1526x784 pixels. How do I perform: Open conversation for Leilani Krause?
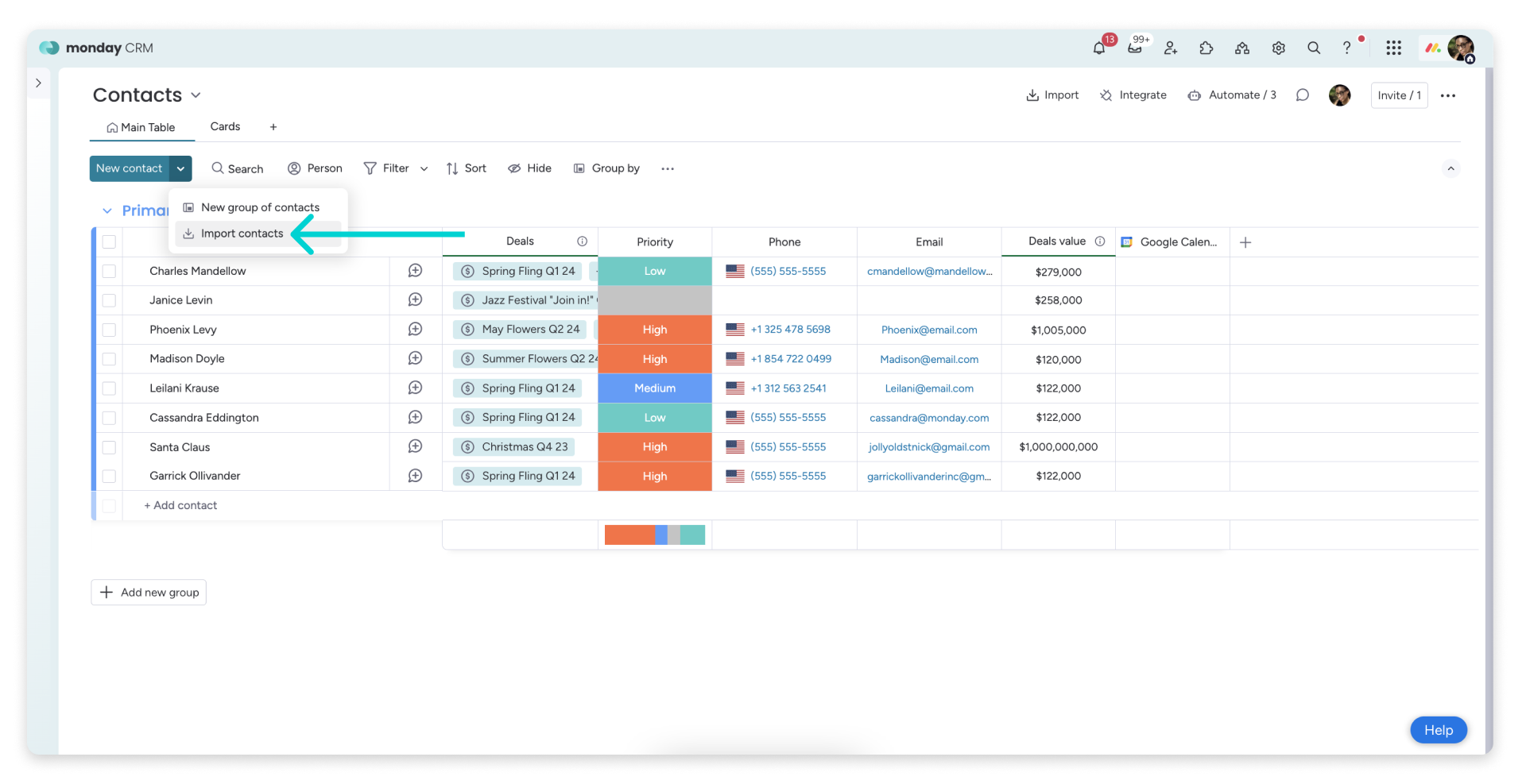pyautogui.click(x=415, y=388)
